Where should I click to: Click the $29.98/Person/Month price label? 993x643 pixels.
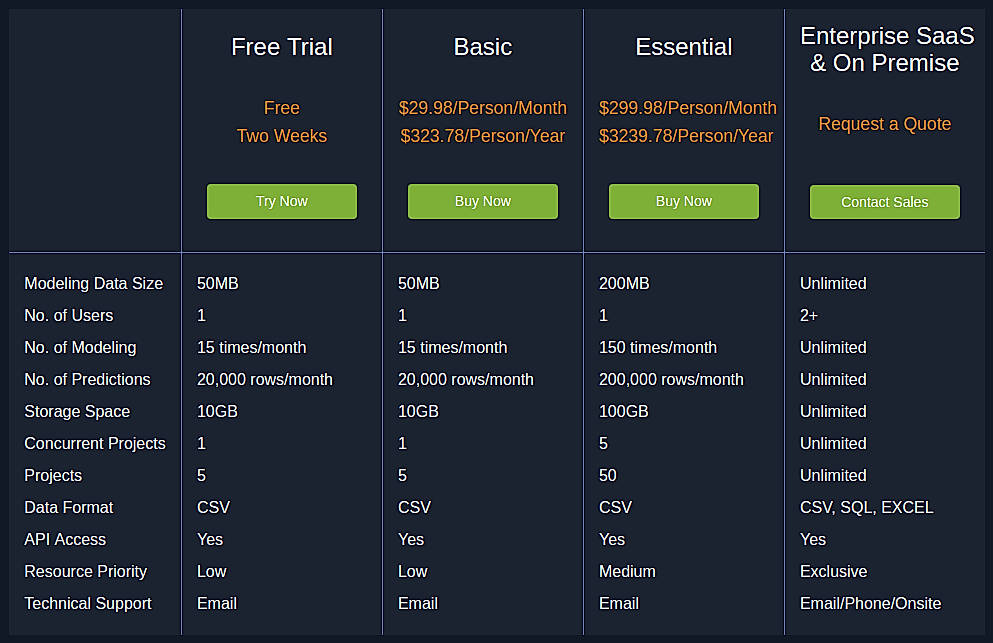click(483, 108)
